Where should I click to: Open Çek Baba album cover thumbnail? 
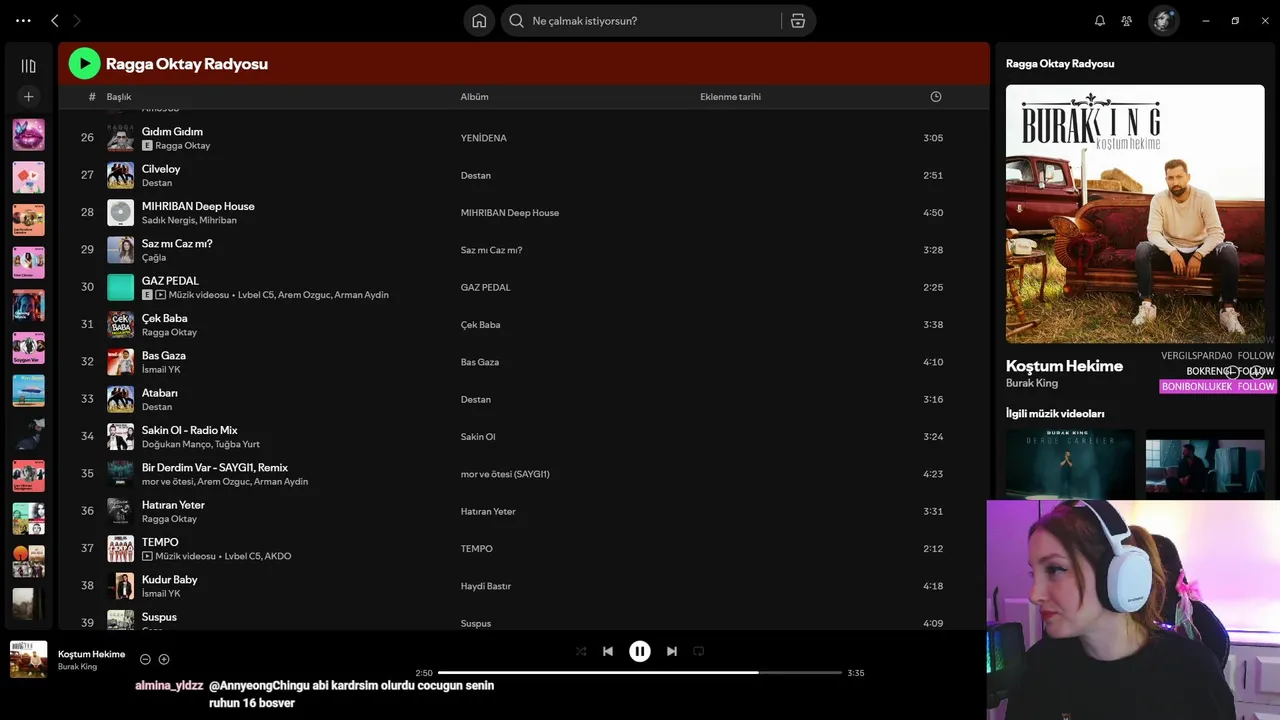pyautogui.click(x=121, y=324)
